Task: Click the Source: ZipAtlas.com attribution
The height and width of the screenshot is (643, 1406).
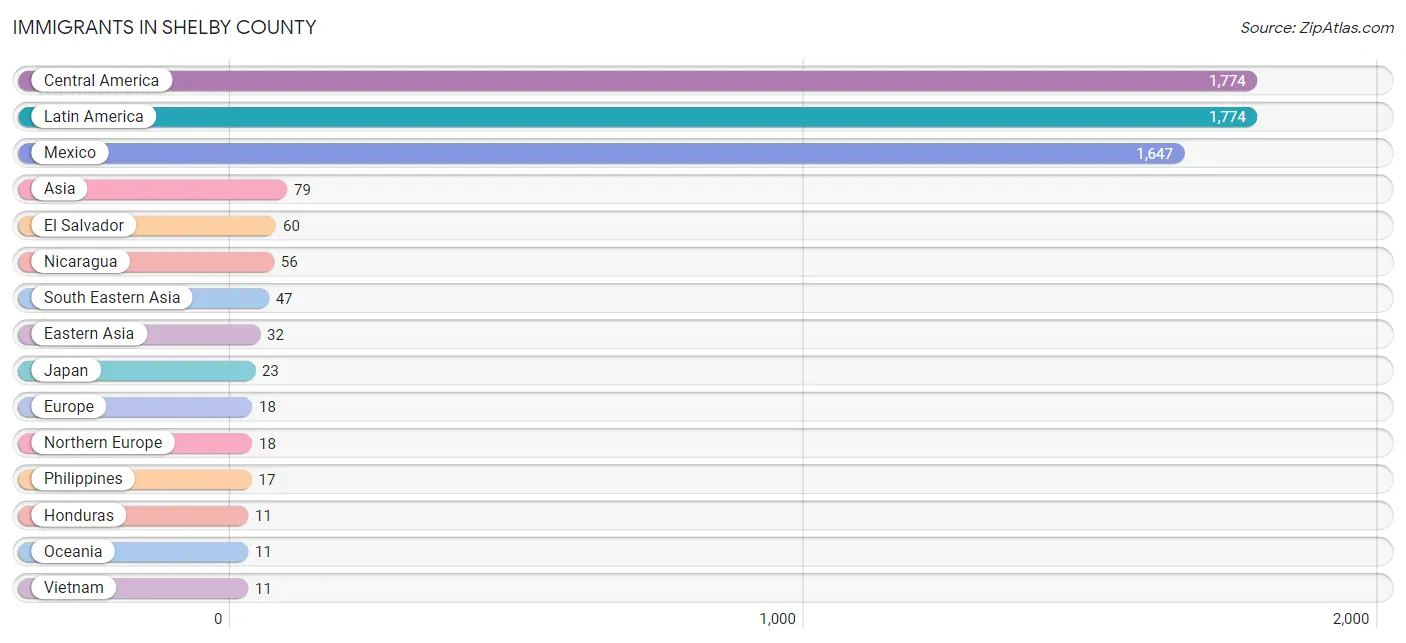Action: [x=1317, y=28]
